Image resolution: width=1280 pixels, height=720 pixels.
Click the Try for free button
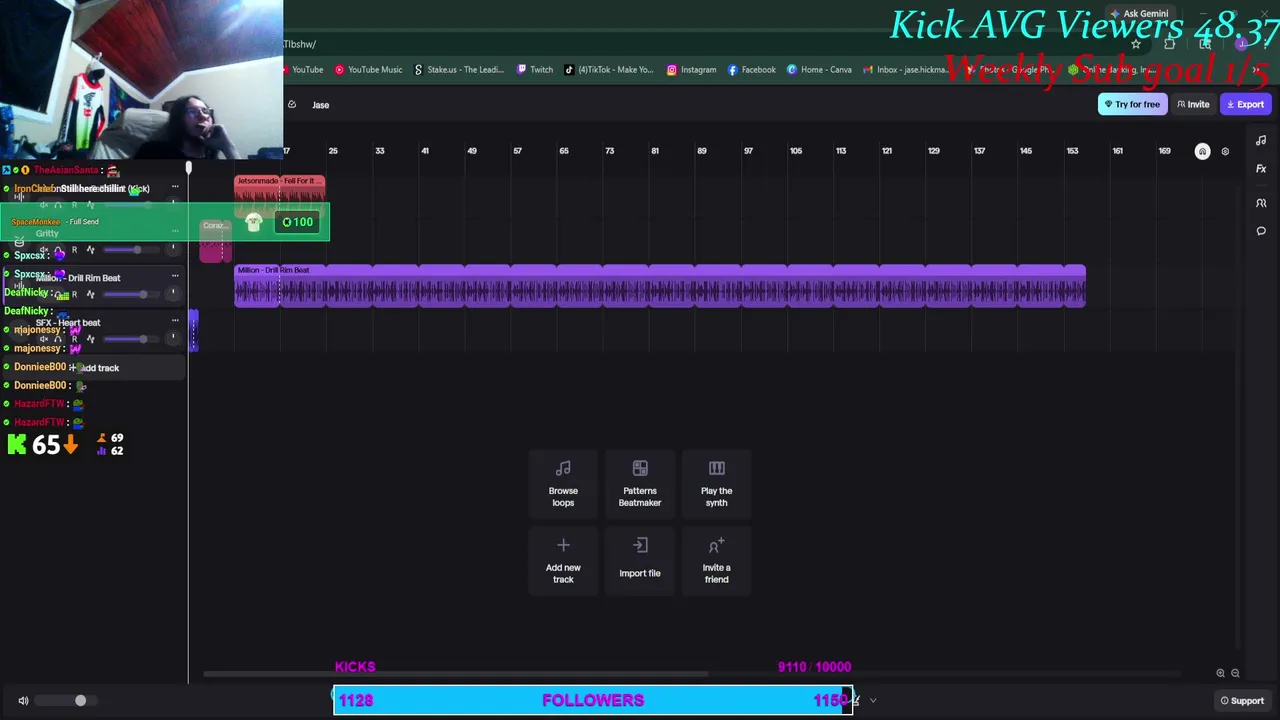(1132, 104)
